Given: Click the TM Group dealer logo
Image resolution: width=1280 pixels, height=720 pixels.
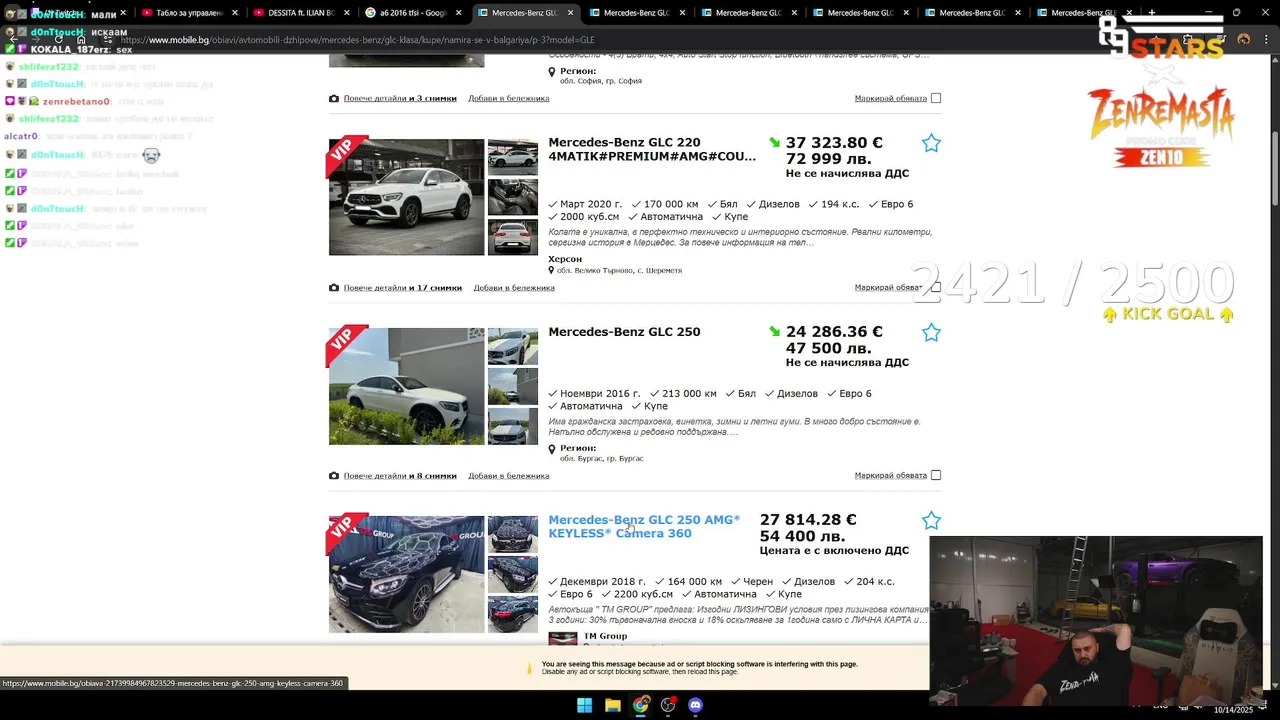Looking at the screenshot, I should (x=562, y=638).
